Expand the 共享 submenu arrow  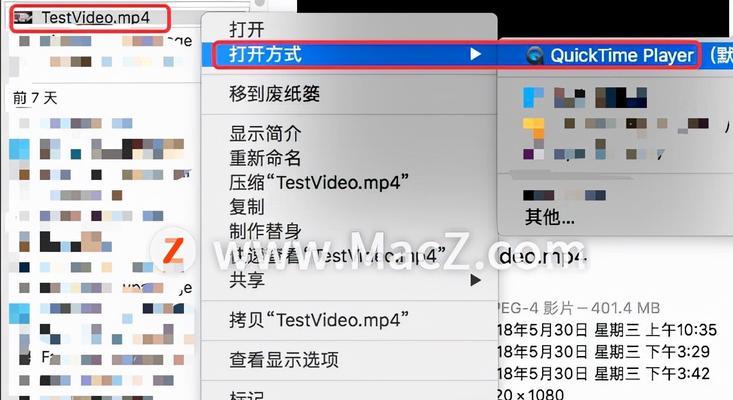tap(475, 280)
